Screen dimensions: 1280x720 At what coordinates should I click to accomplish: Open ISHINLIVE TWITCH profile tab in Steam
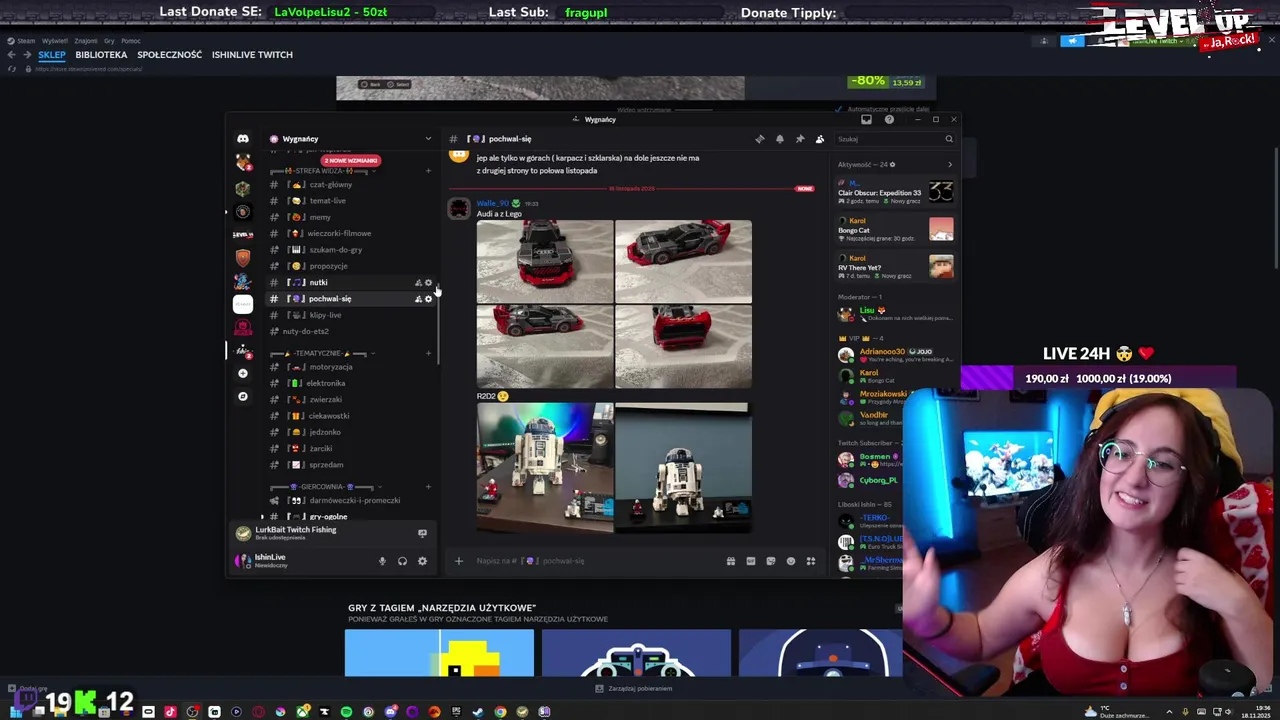[252, 55]
